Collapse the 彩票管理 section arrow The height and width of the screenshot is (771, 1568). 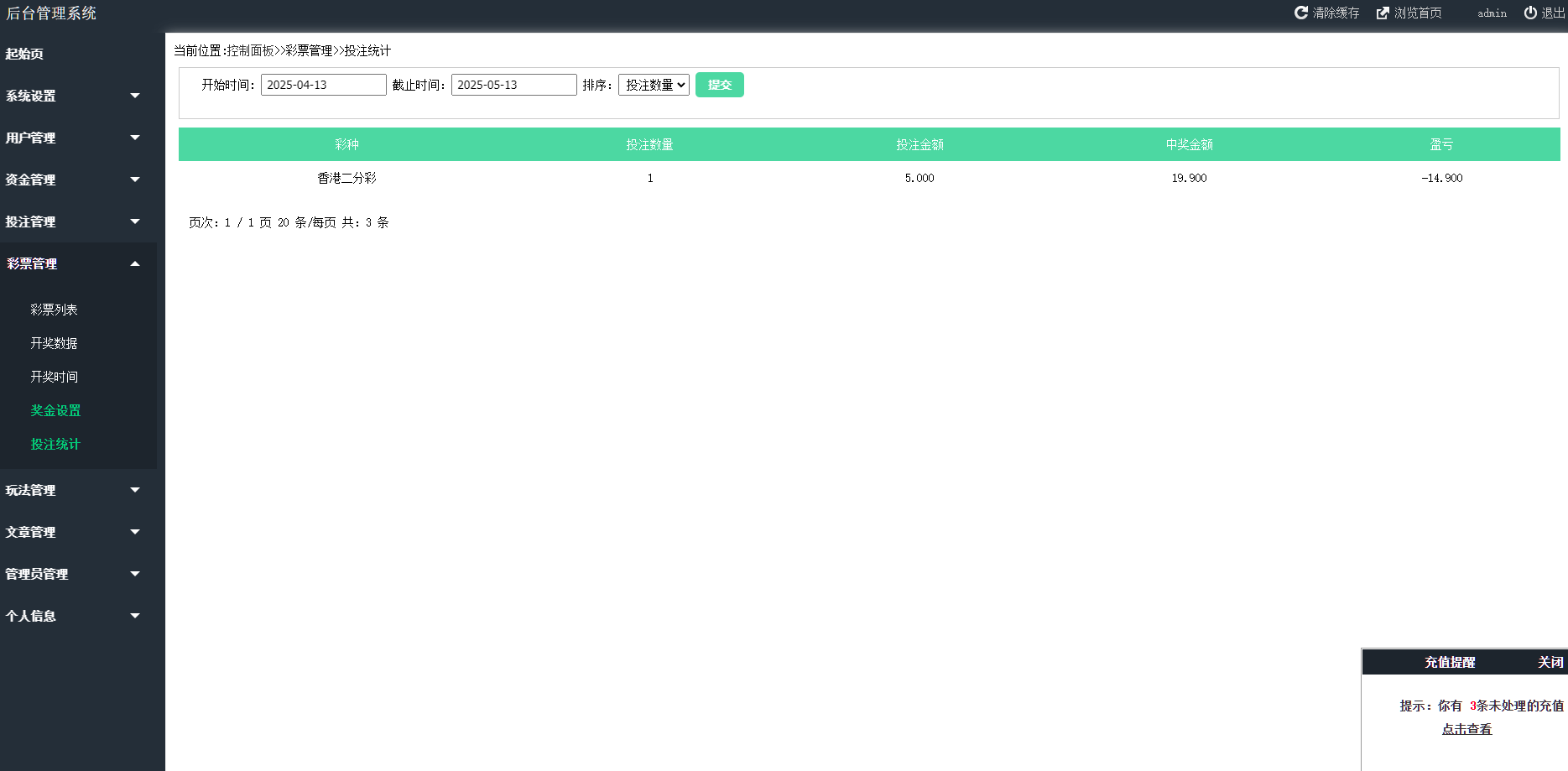coord(135,263)
